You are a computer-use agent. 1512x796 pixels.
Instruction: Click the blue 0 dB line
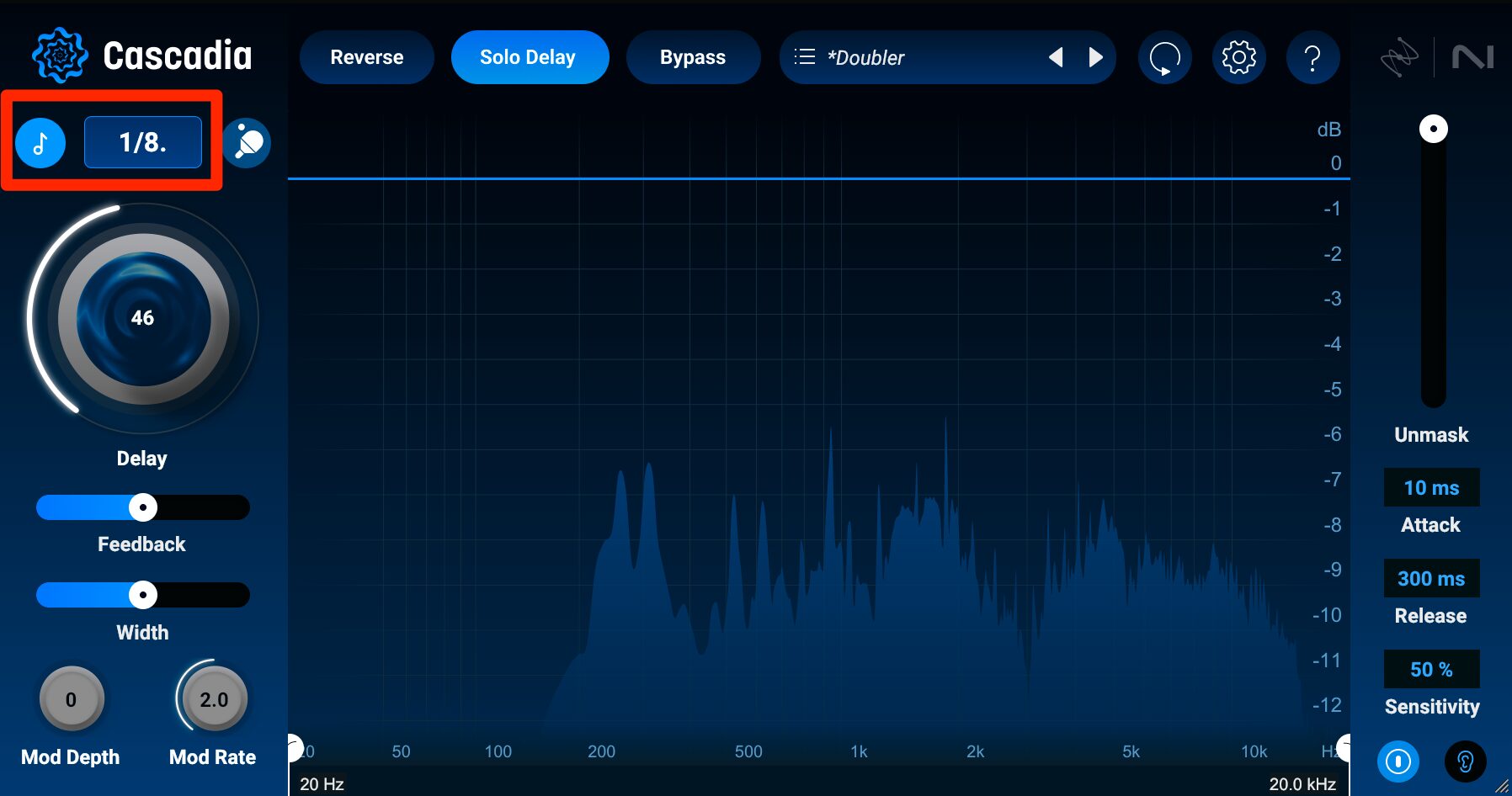pos(818,178)
